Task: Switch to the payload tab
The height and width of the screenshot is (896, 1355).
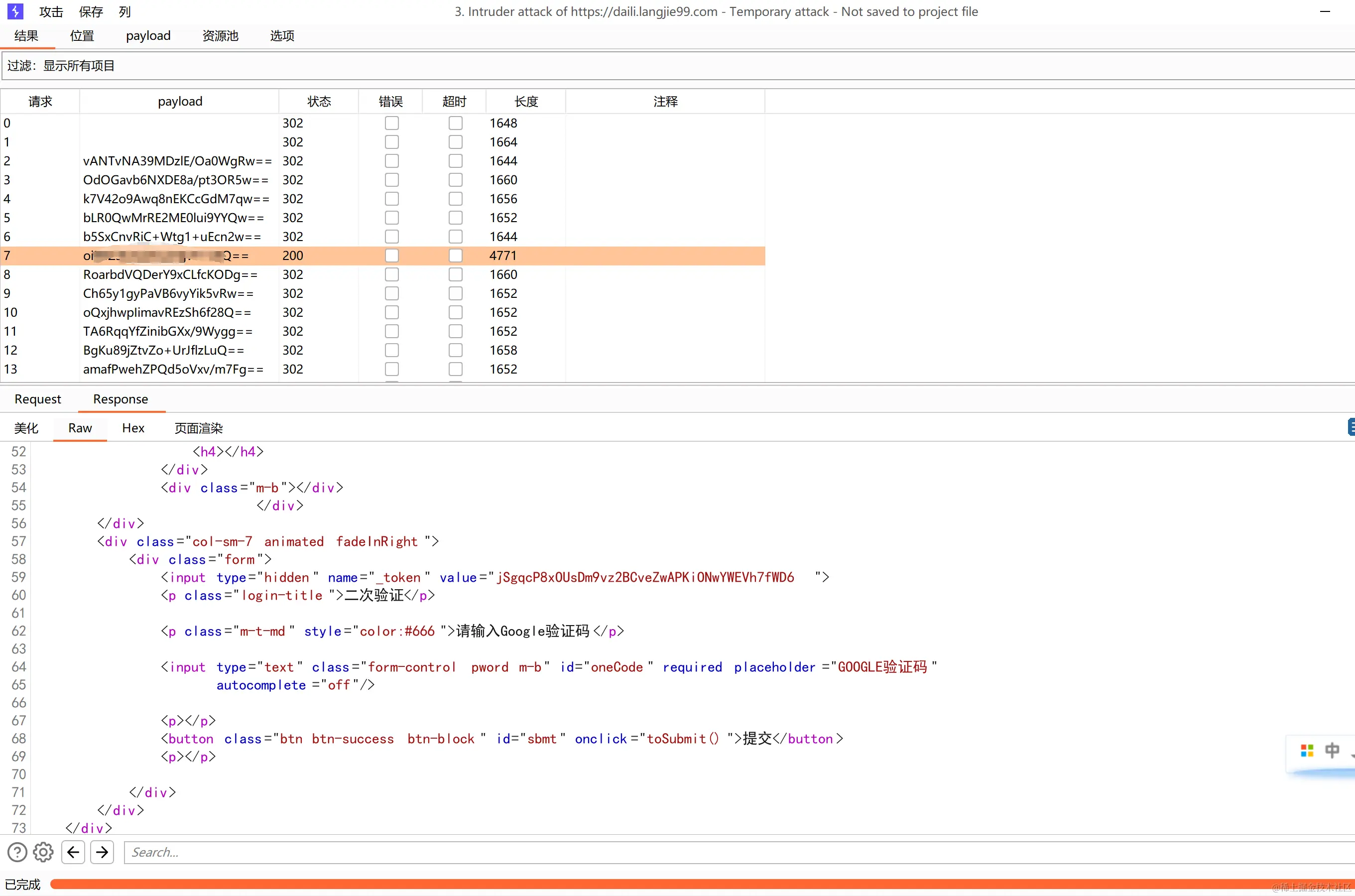Action: pyautogui.click(x=148, y=35)
